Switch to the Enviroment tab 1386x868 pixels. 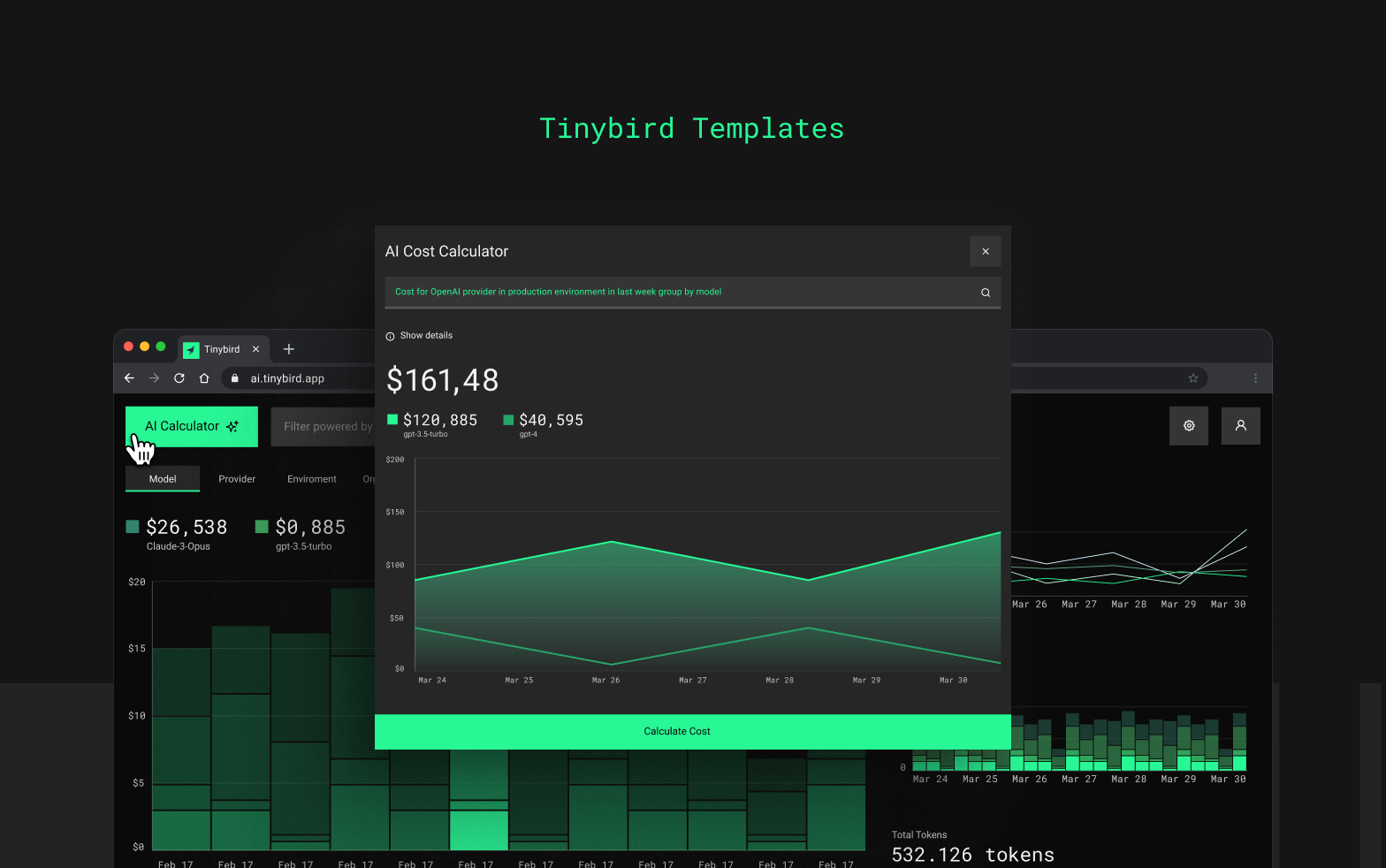[x=312, y=479]
